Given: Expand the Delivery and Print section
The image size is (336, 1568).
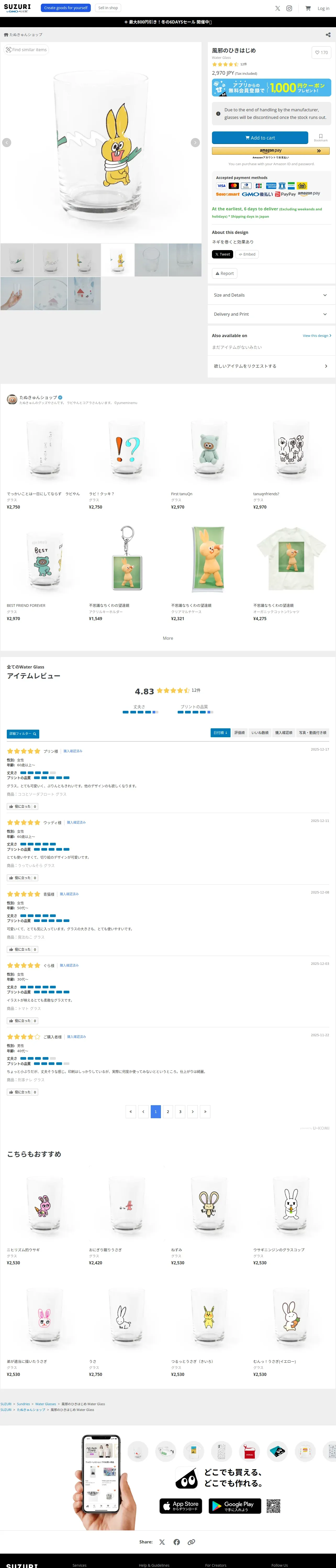Looking at the screenshot, I should (270, 314).
